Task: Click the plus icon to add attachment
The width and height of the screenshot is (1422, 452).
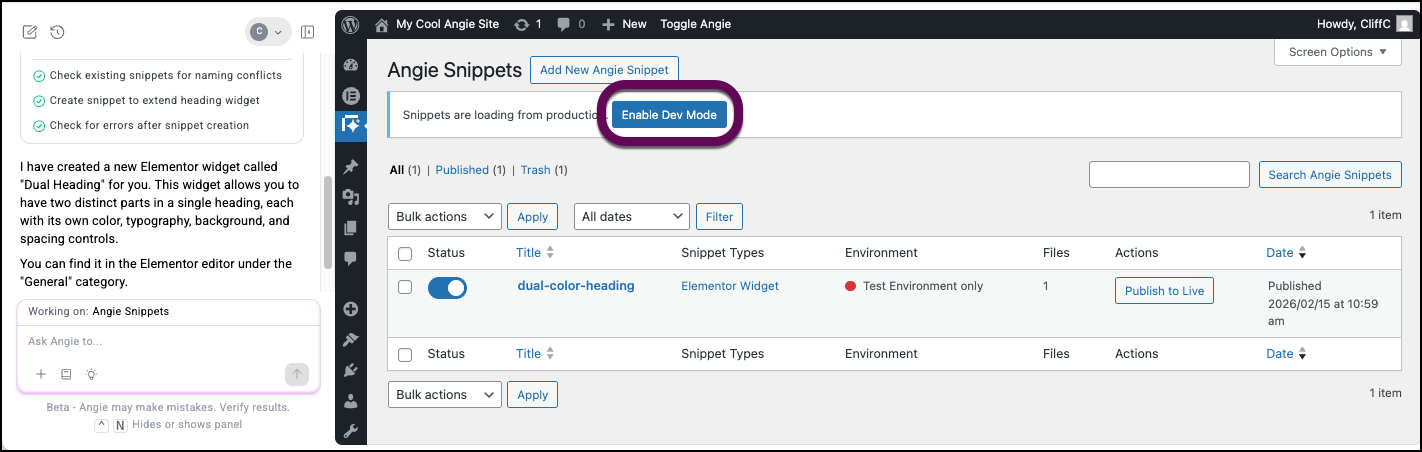Action: 41,374
